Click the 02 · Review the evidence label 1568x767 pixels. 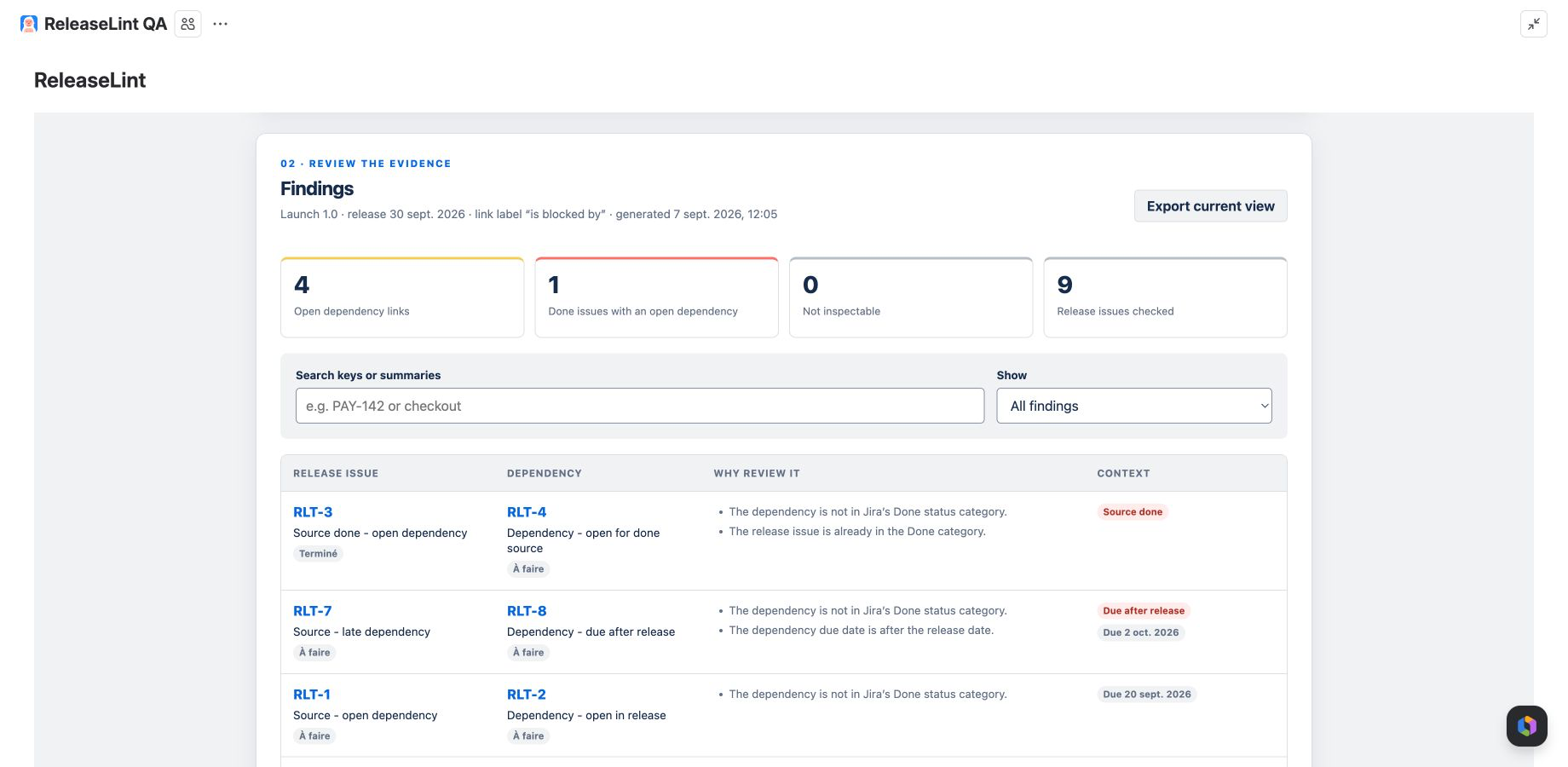point(366,164)
